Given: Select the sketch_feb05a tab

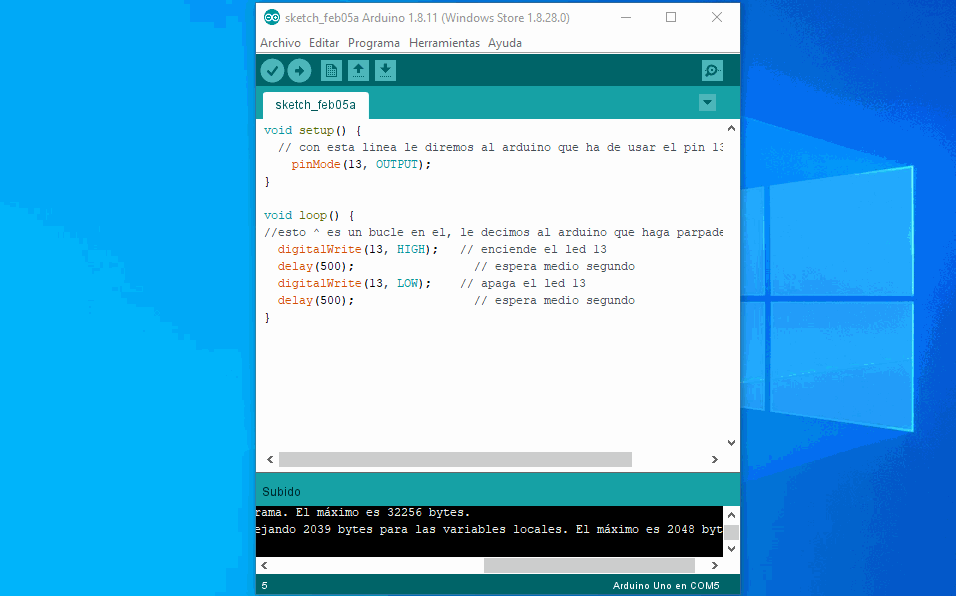Looking at the screenshot, I should tap(315, 104).
